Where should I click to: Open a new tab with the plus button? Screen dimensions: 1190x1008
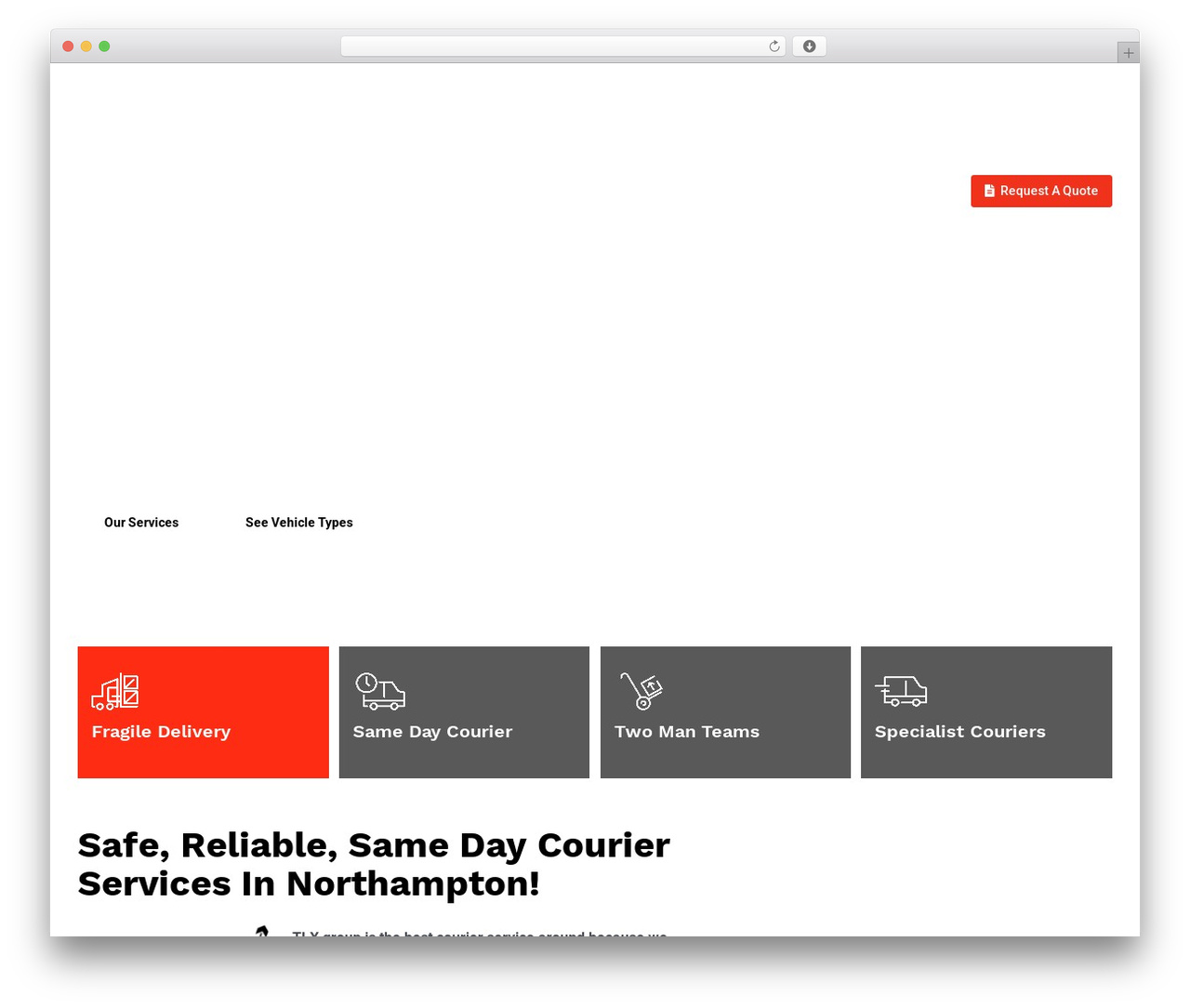(x=1128, y=53)
